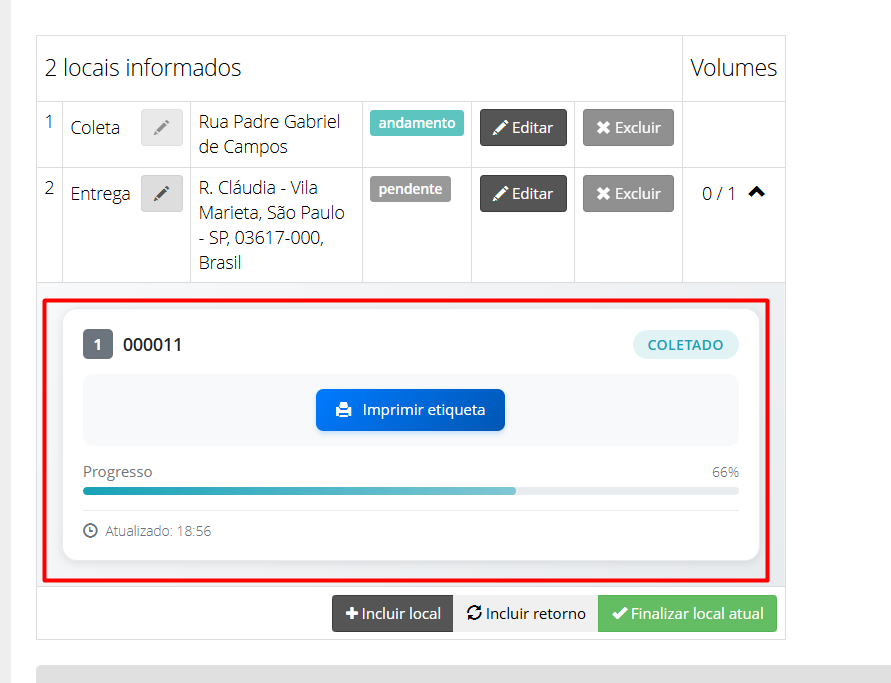The height and width of the screenshot is (683, 891).
Task: Collapse the 0 / 1 volumes chevron
Action: [756, 193]
